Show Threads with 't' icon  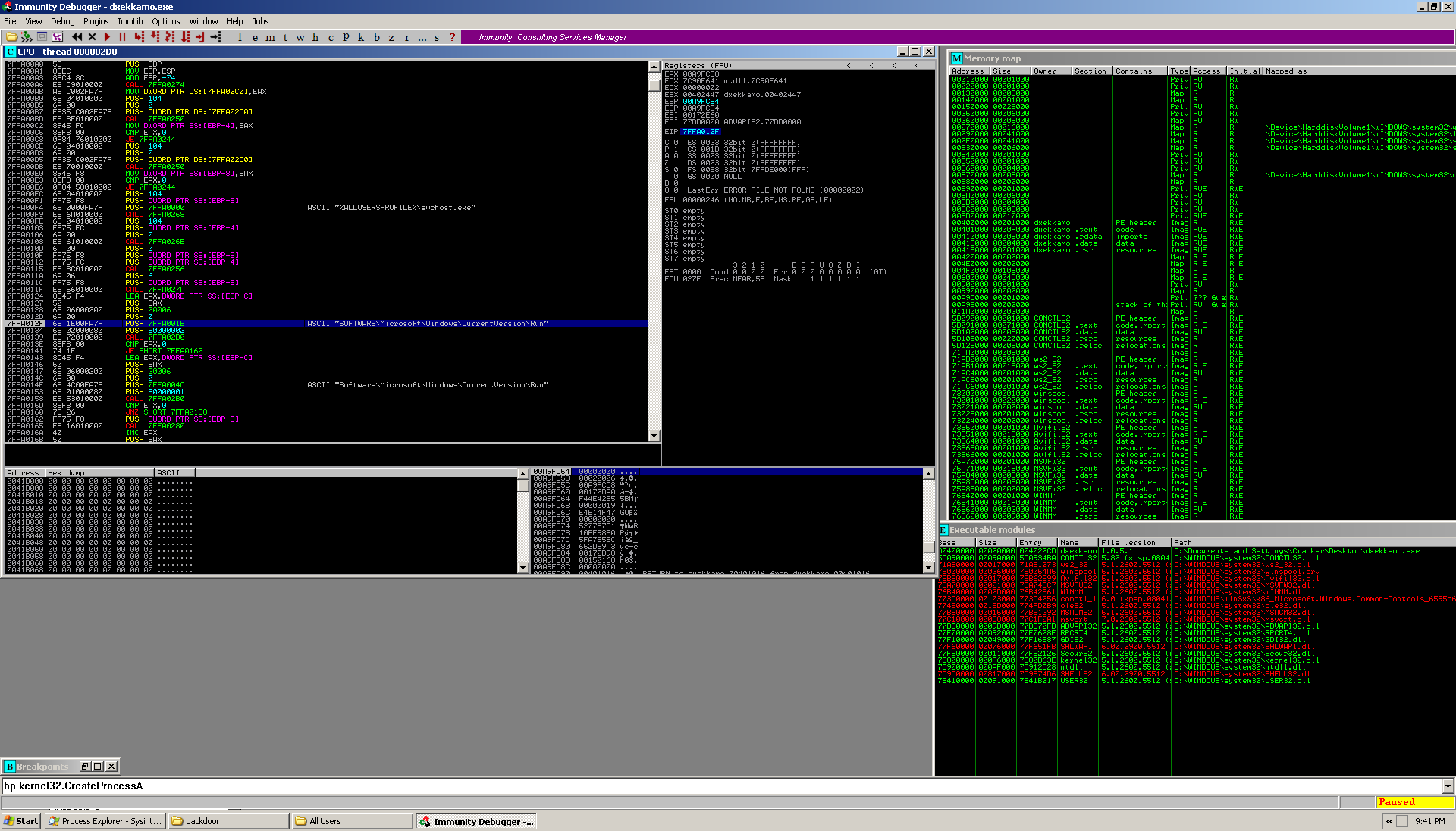coord(285,36)
